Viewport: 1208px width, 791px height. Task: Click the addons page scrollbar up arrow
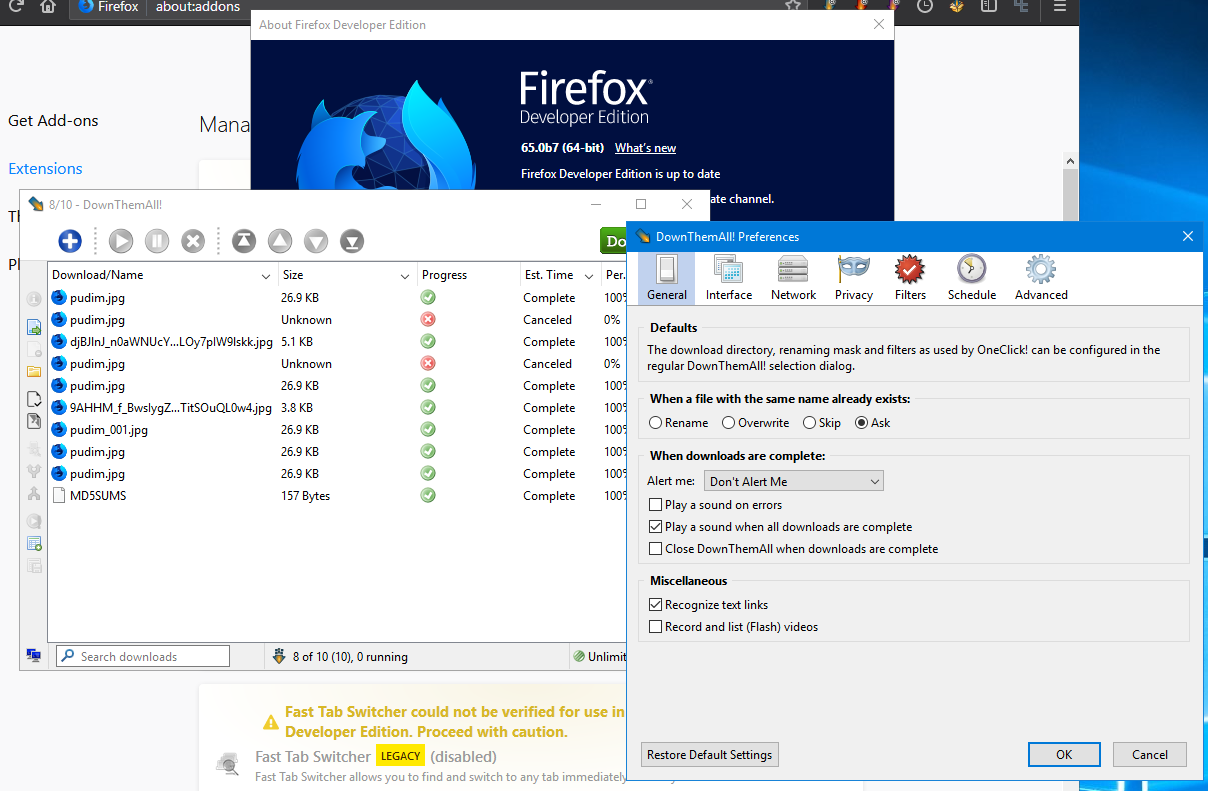[x=1069, y=161]
